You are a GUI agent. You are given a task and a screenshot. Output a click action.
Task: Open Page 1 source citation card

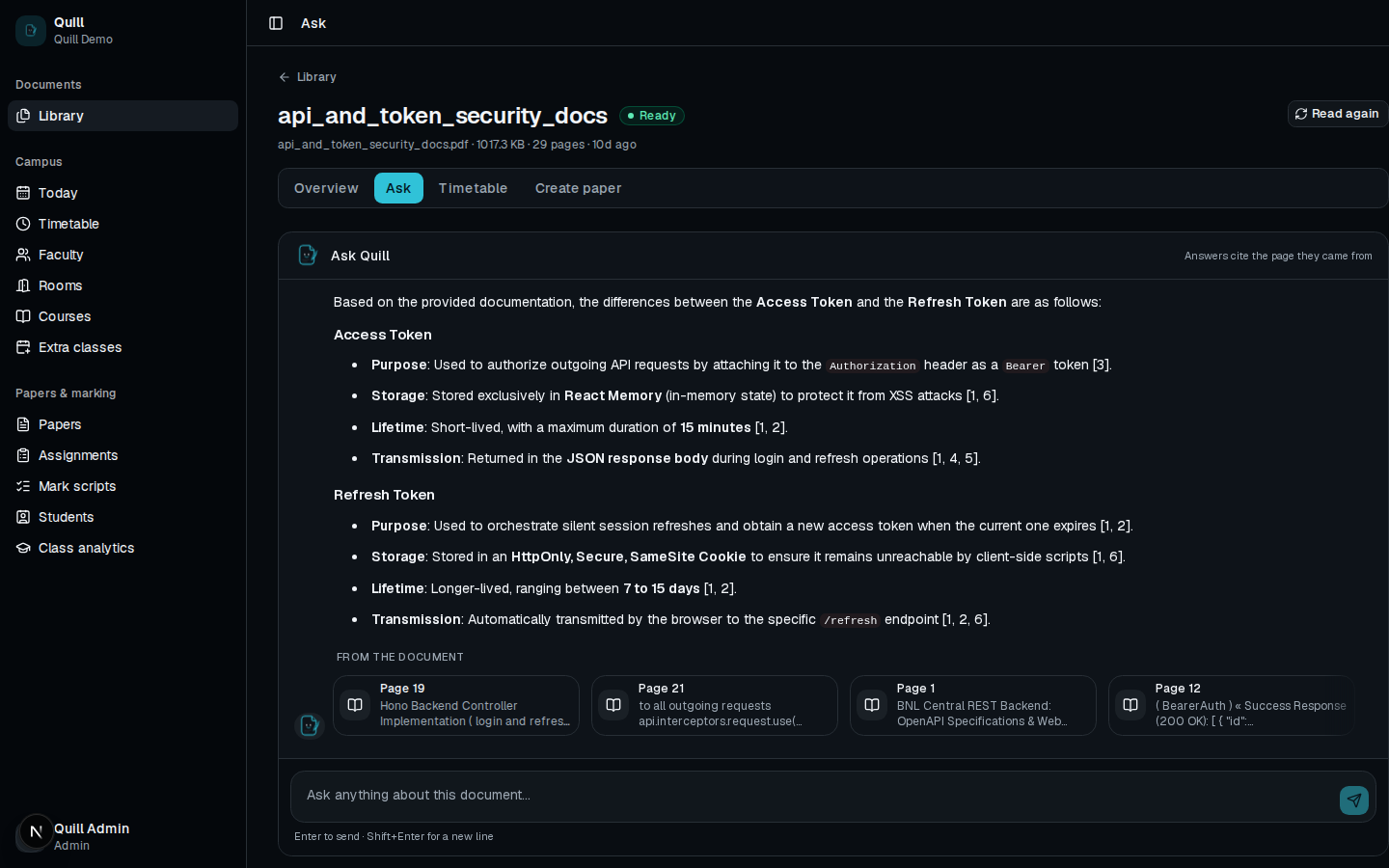coord(973,706)
